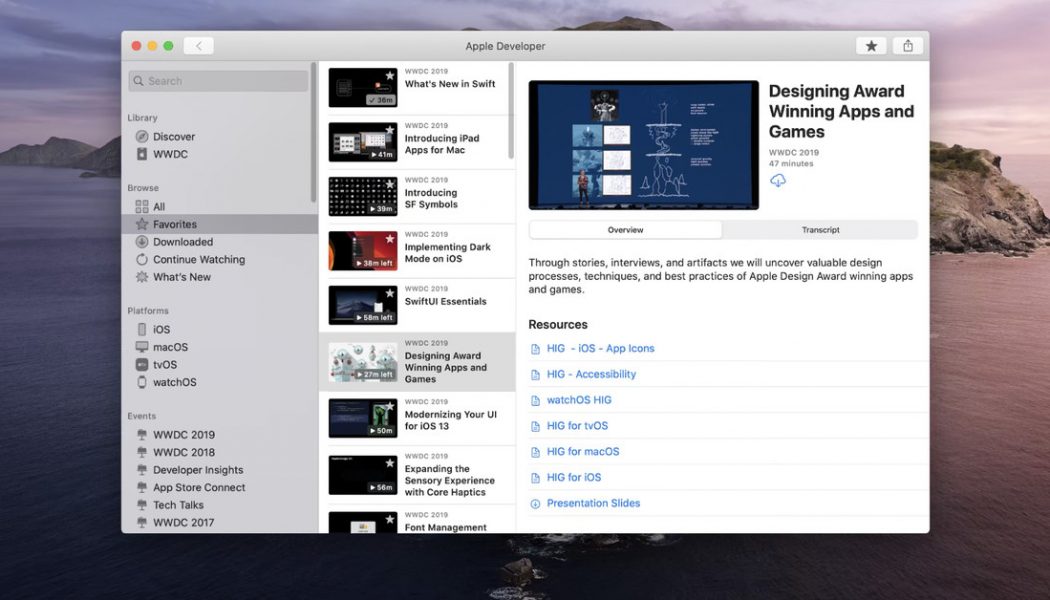Download the session via the cloud icon
Viewport: 1050px width, 600px height.
pyautogui.click(x=778, y=180)
